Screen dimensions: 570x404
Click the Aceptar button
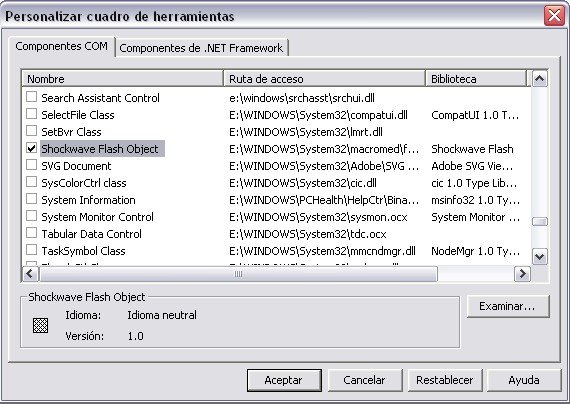[x=284, y=380]
